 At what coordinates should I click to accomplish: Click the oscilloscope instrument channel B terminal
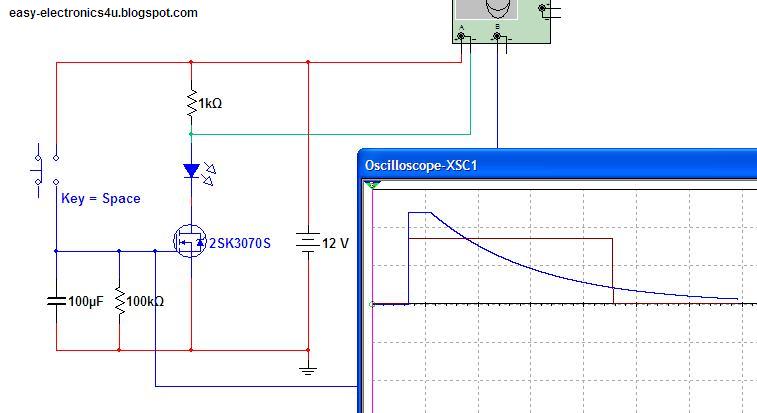497,36
